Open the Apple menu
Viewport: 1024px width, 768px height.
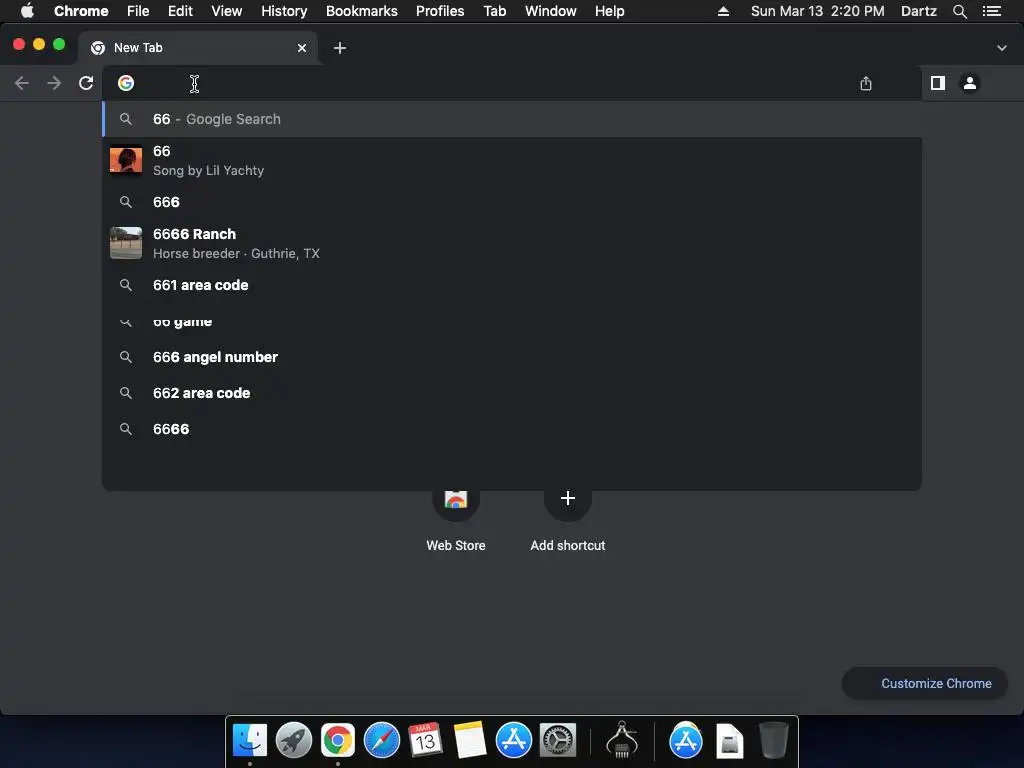[x=27, y=11]
